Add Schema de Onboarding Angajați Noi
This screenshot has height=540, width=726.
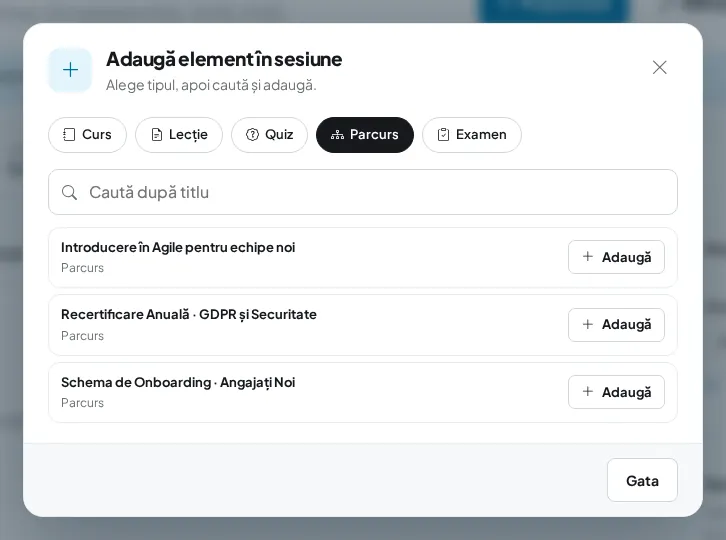tap(616, 392)
